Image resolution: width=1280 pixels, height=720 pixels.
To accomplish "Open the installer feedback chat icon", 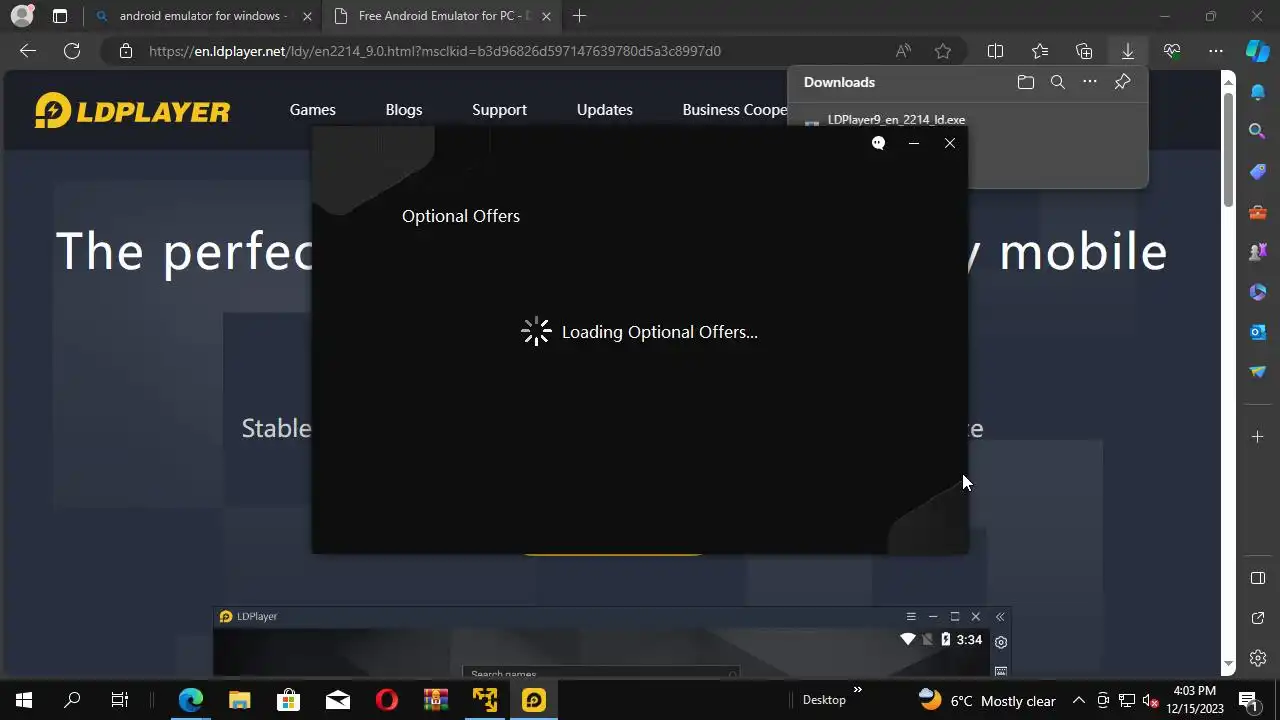I will pos(878,143).
